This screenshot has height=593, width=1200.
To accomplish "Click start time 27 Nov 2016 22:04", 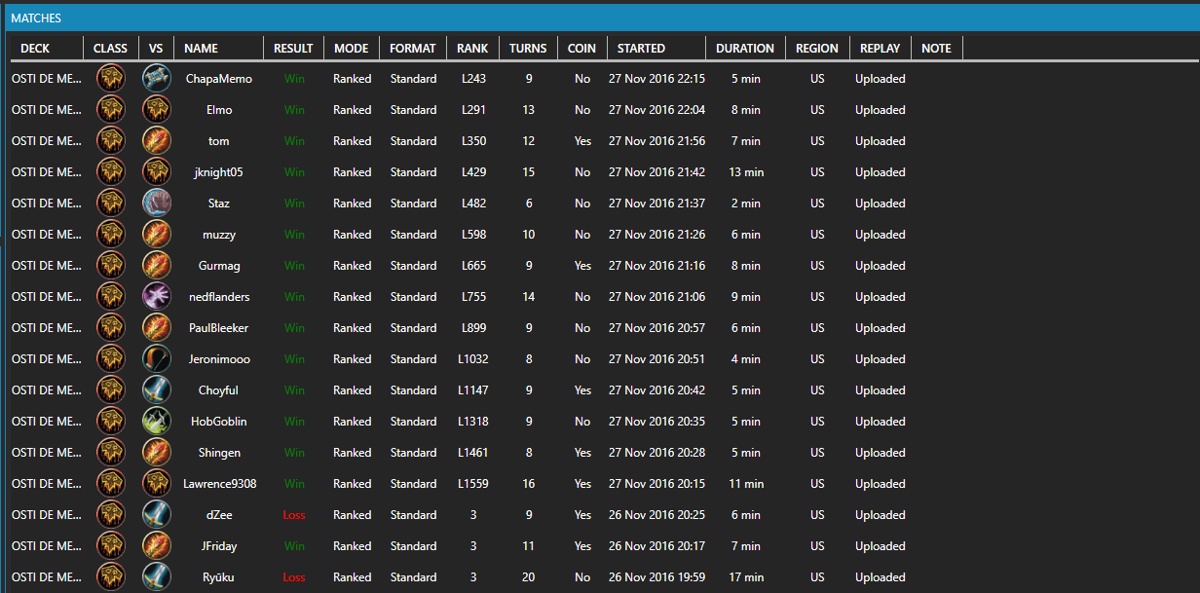I will click(x=656, y=110).
